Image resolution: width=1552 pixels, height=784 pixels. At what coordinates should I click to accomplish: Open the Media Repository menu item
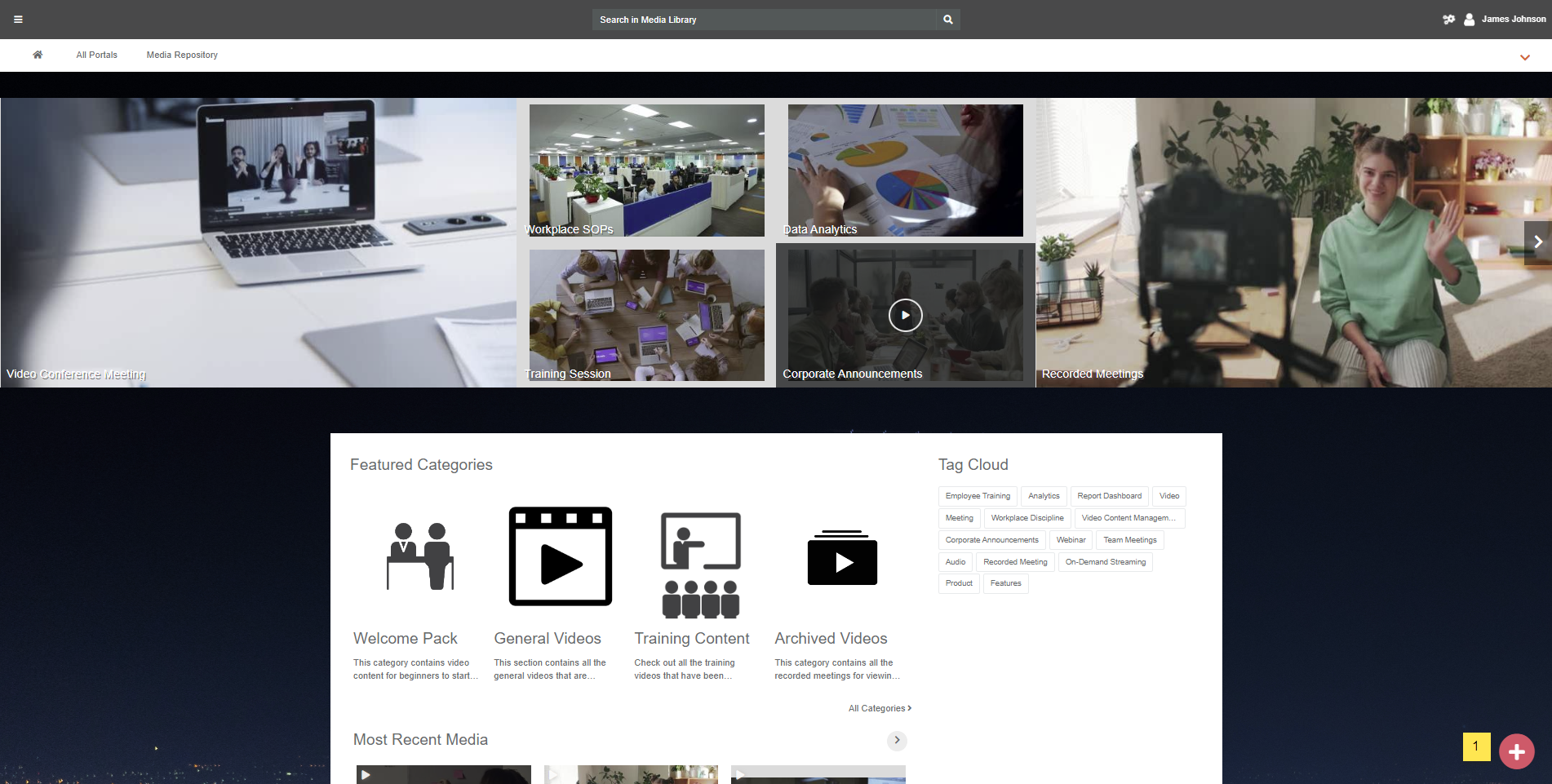182,55
